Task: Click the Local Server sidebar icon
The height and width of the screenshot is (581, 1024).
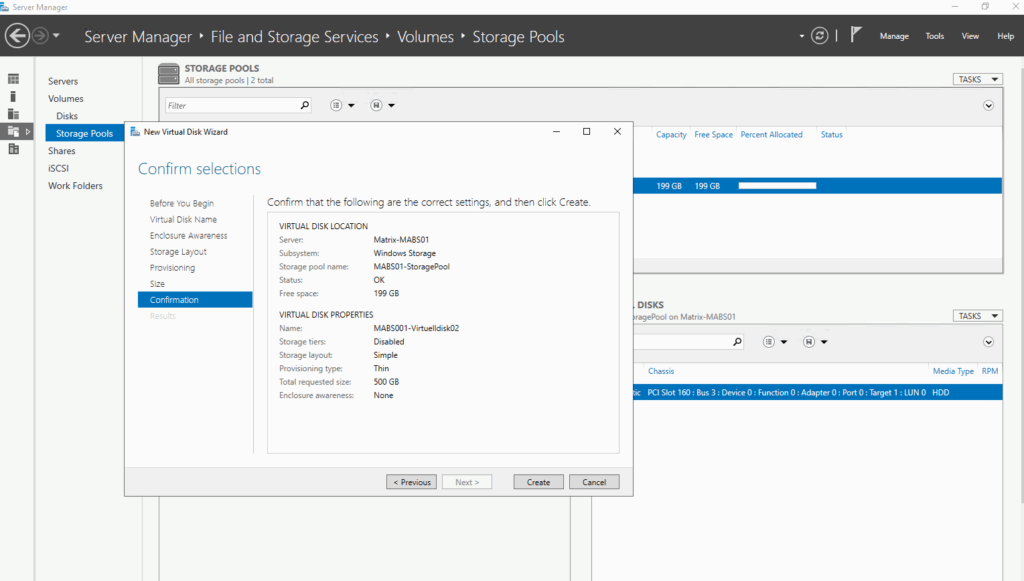Action: point(13,97)
